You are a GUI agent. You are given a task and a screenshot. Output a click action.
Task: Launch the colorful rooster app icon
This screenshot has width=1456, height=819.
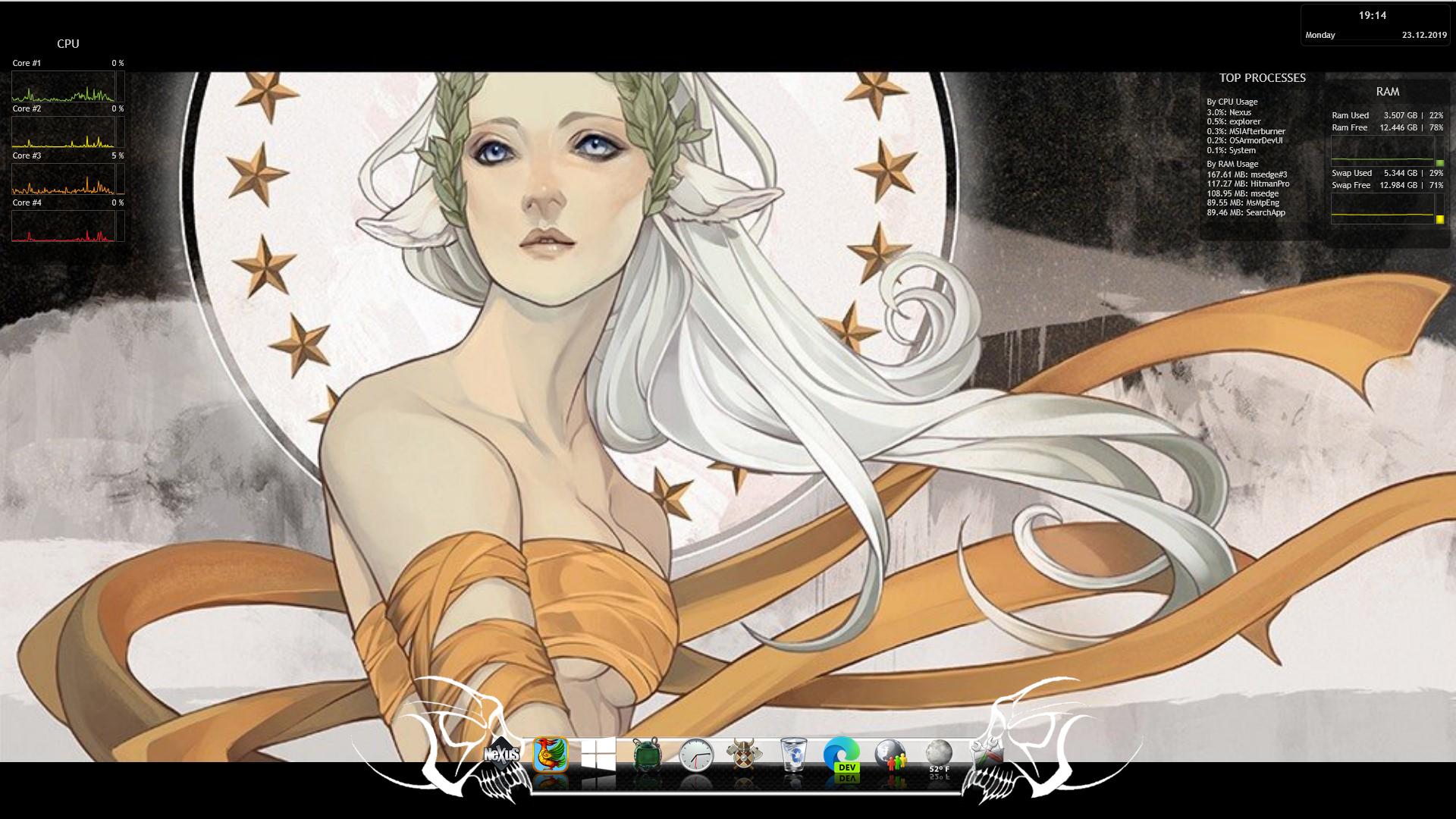point(550,755)
